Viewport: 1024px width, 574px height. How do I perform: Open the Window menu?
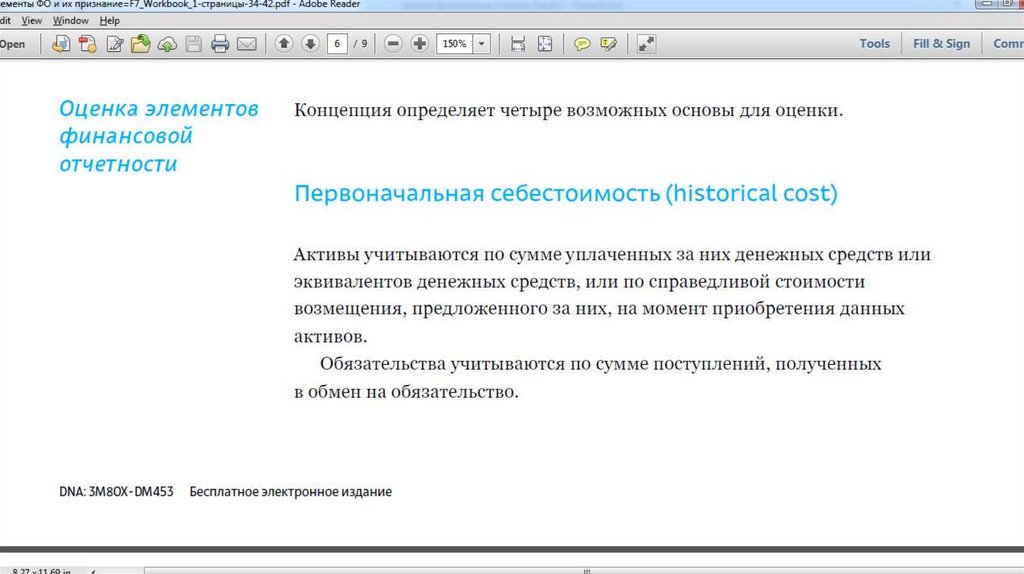[70, 20]
